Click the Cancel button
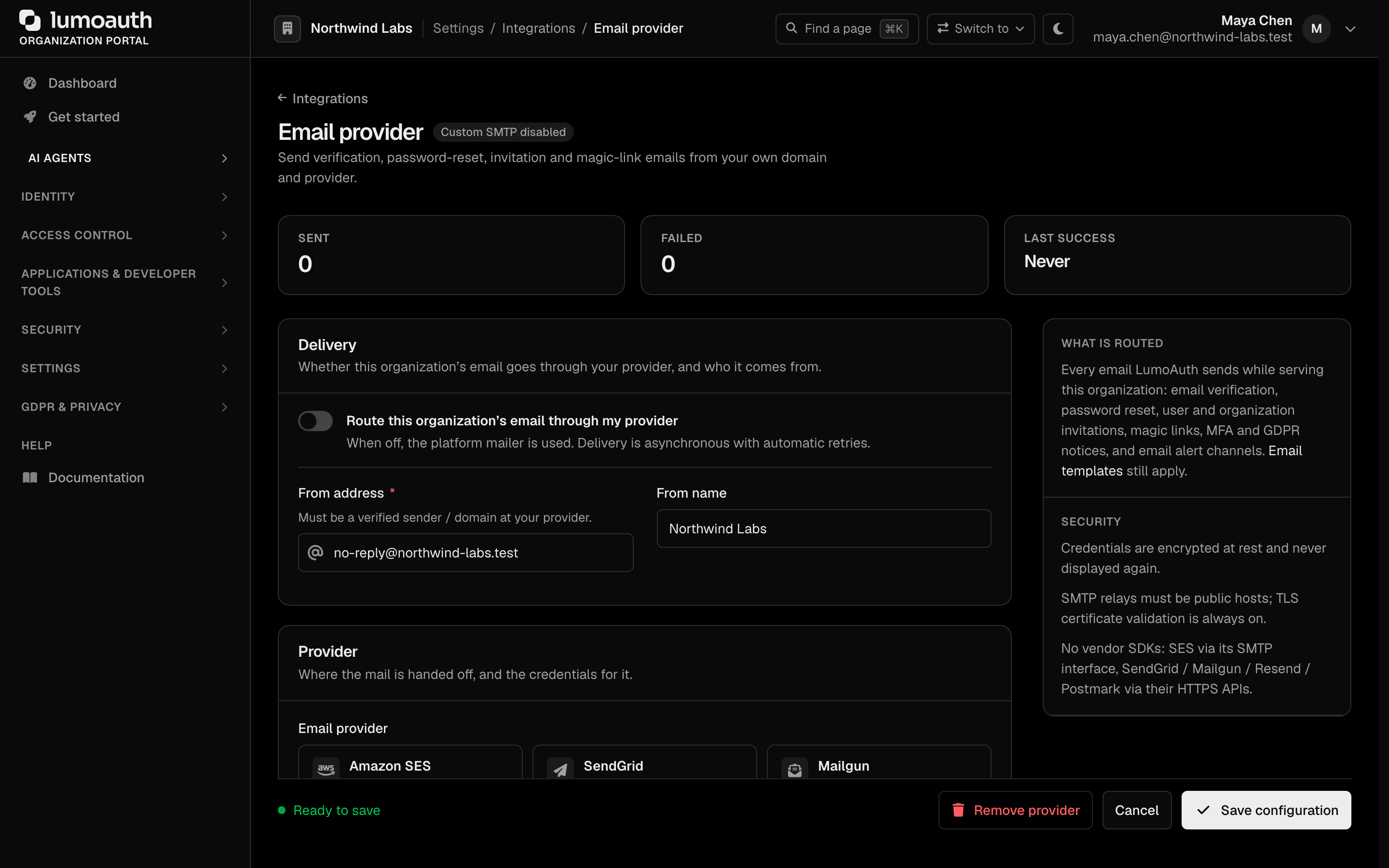Viewport: 1389px width, 868px height. pos(1136,810)
